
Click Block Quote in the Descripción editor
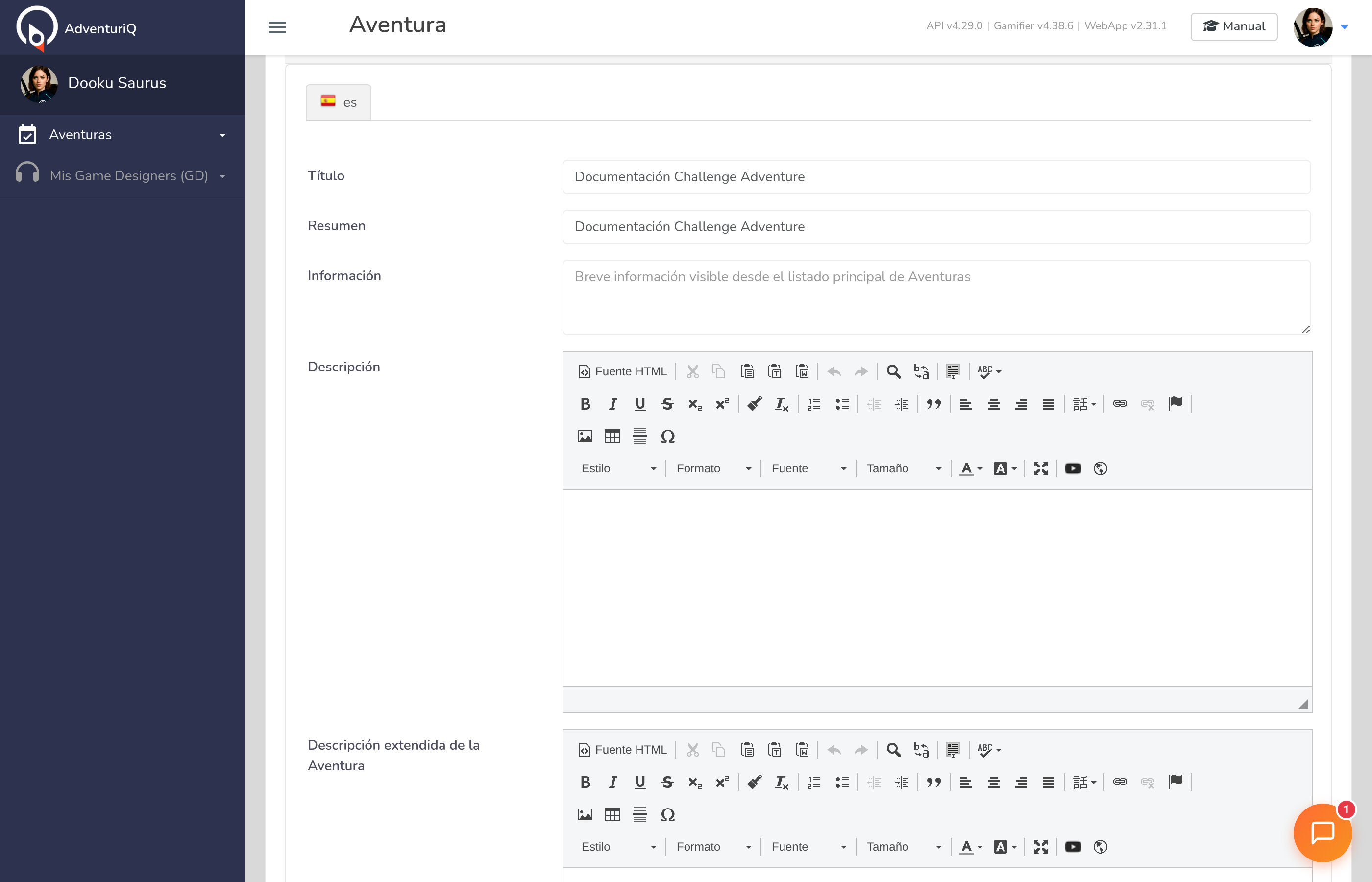coord(934,404)
